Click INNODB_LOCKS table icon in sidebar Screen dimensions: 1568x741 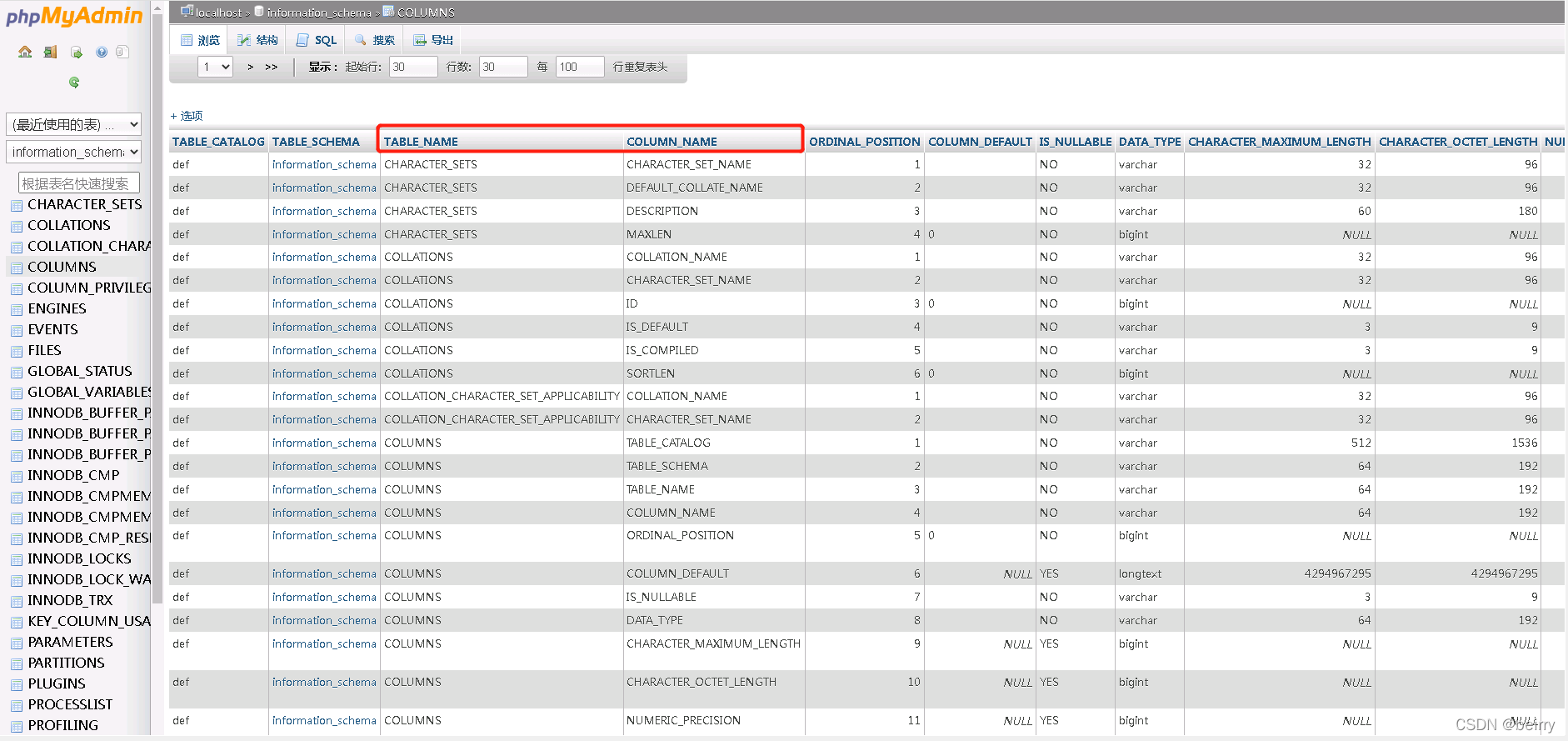coord(17,559)
